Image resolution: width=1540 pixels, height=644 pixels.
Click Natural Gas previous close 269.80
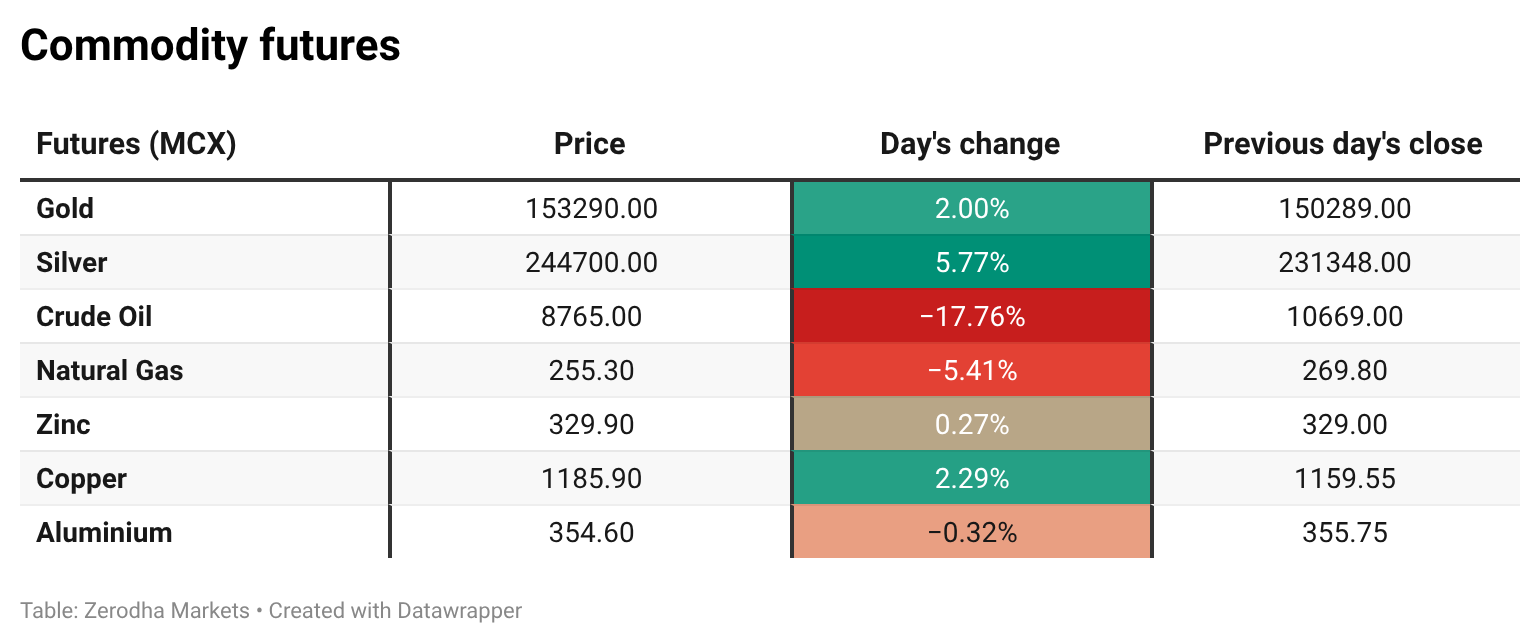1344,371
